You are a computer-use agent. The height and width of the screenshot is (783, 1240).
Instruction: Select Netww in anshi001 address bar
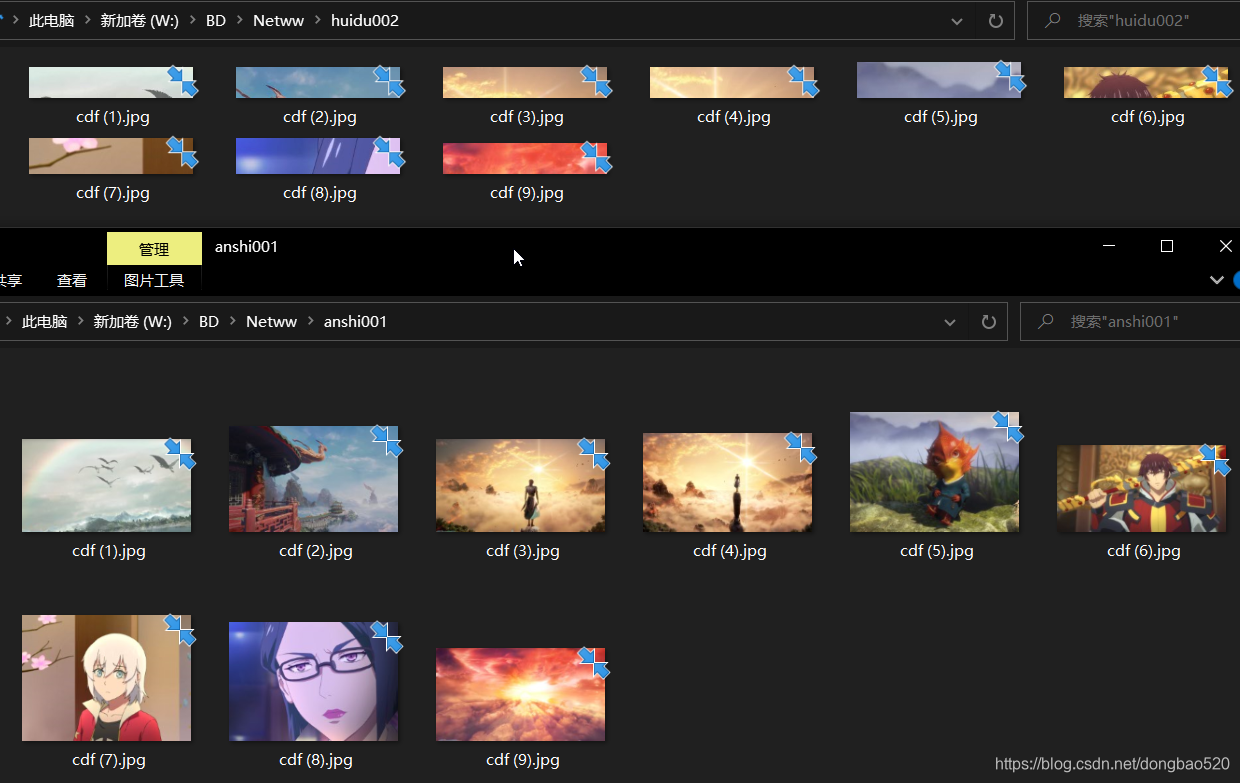pos(272,321)
